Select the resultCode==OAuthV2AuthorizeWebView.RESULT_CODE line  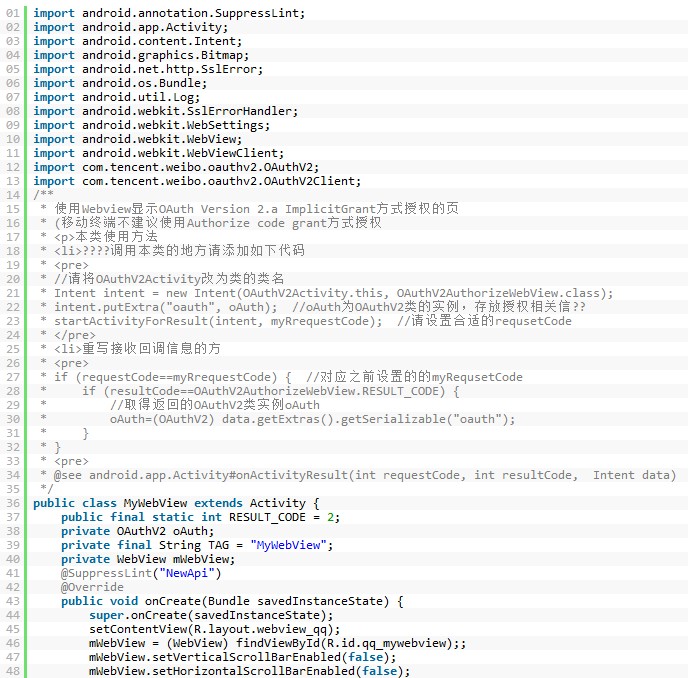[250, 391]
